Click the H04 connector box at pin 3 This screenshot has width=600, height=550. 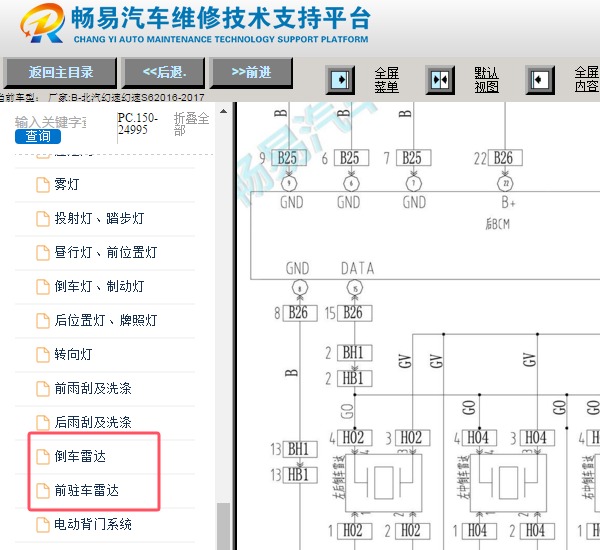point(537,438)
